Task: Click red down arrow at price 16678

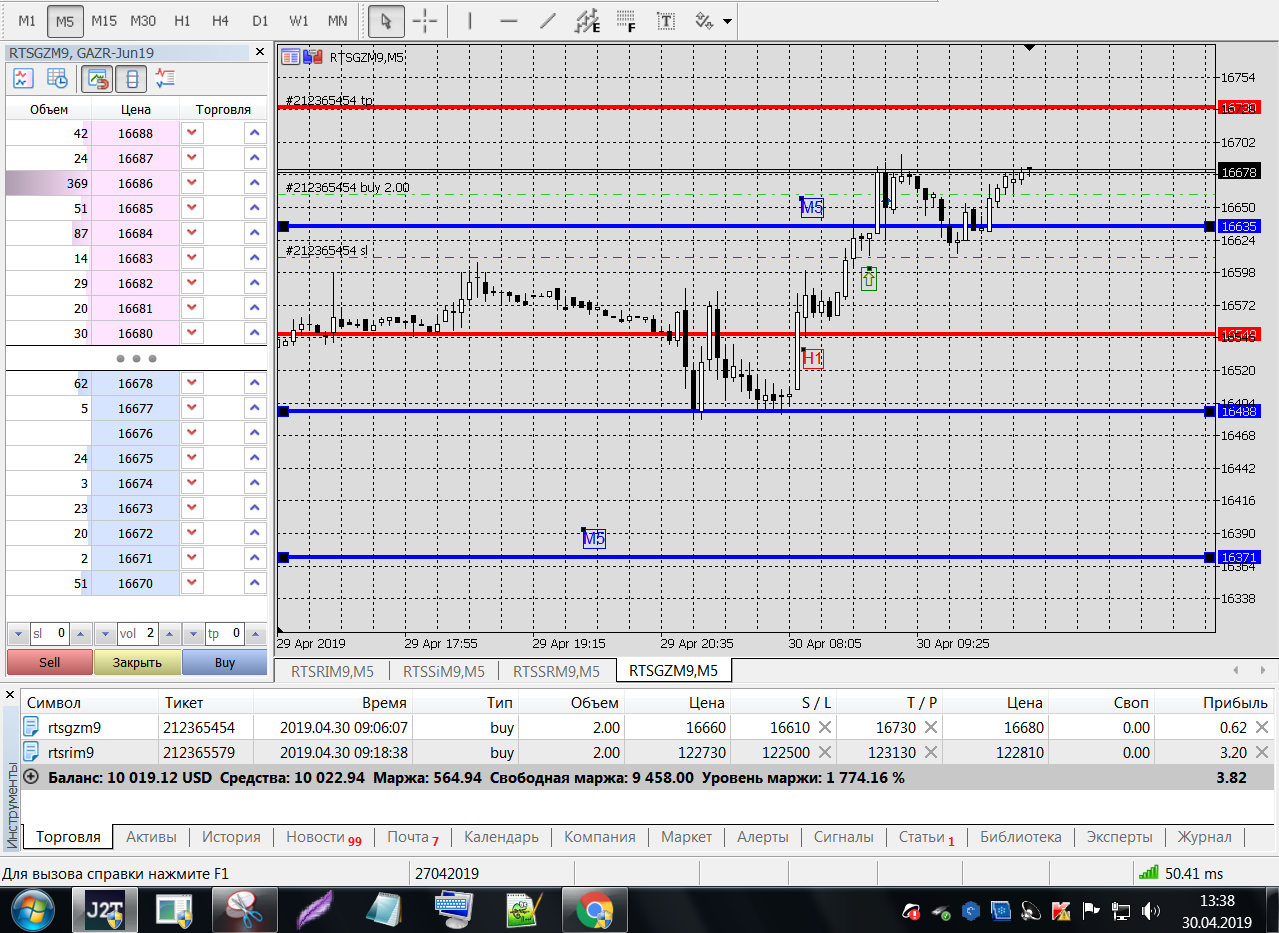Action: point(192,384)
